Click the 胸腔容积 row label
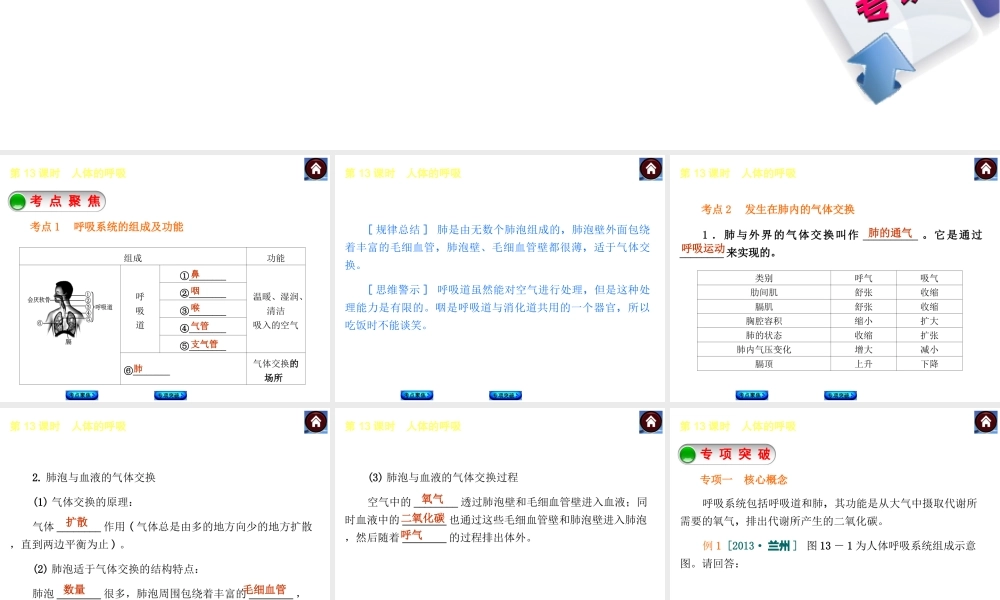Viewport: 1000px width, 600px height. pyautogui.click(x=763, y=321)
